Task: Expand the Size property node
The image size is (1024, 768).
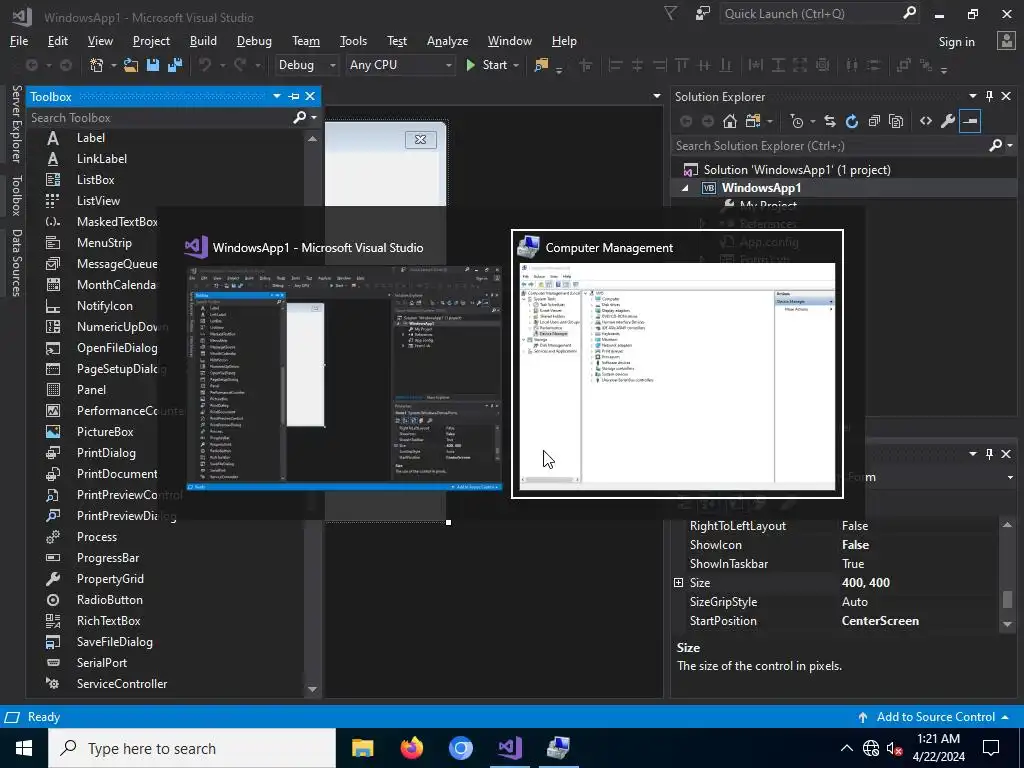Action: 679,583
